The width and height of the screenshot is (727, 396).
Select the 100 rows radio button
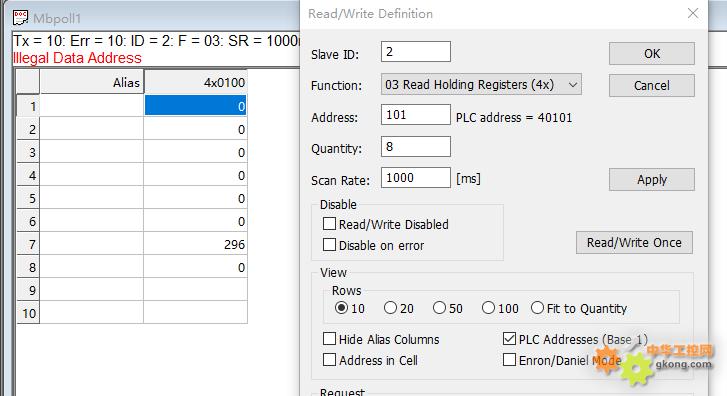click(488, 308)
